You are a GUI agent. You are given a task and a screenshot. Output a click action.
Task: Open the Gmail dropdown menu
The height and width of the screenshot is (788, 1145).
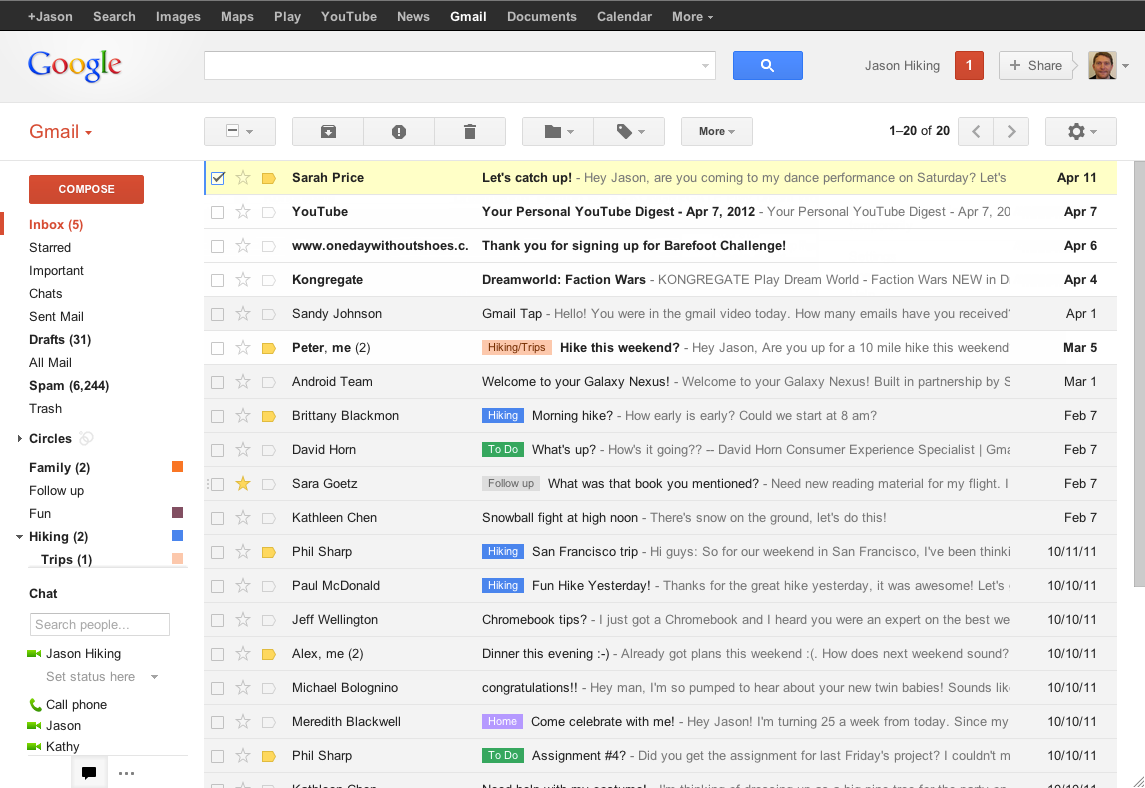tap(61, 132)
